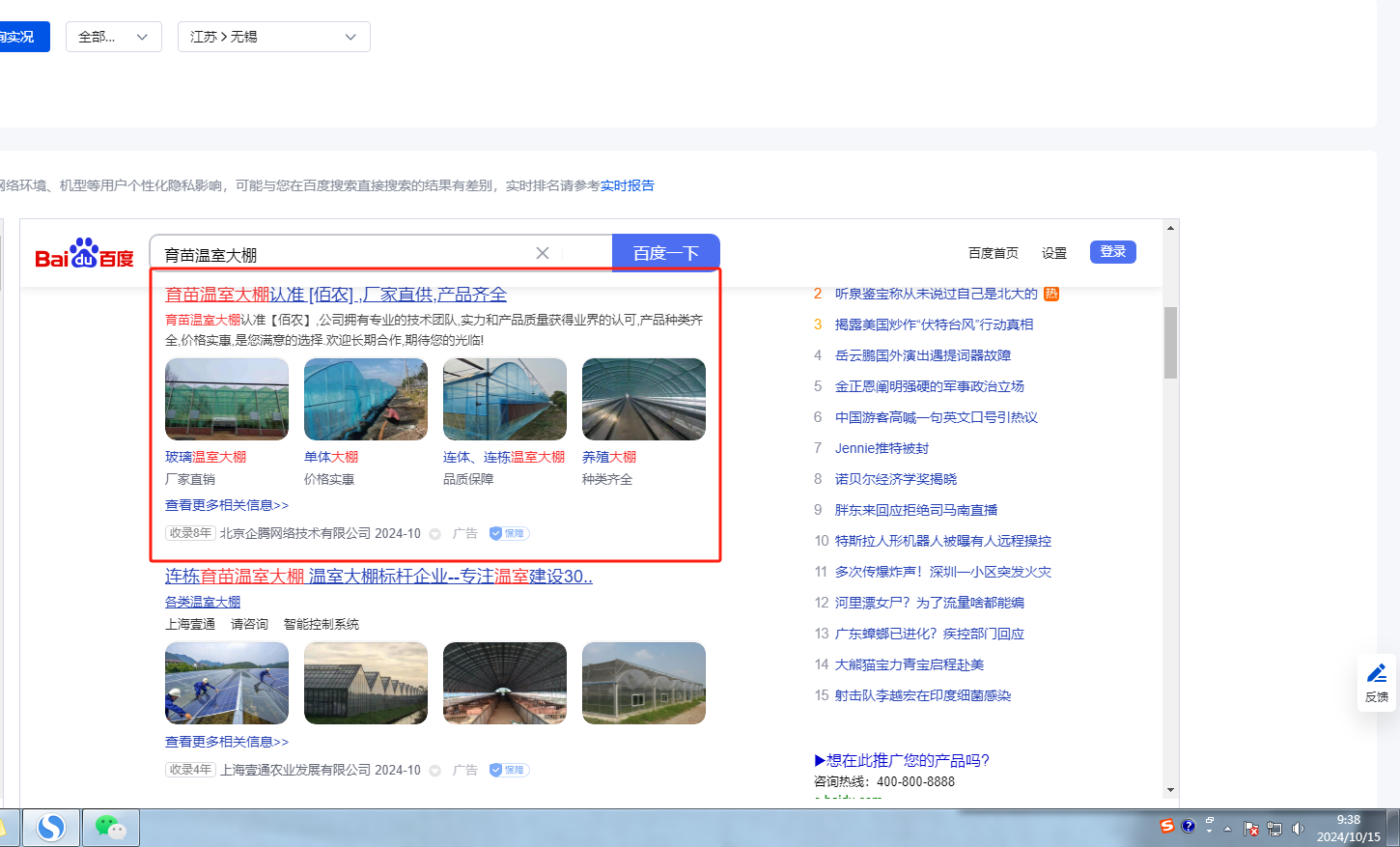Clear the search box with the X icon

[x=543, y=253]
